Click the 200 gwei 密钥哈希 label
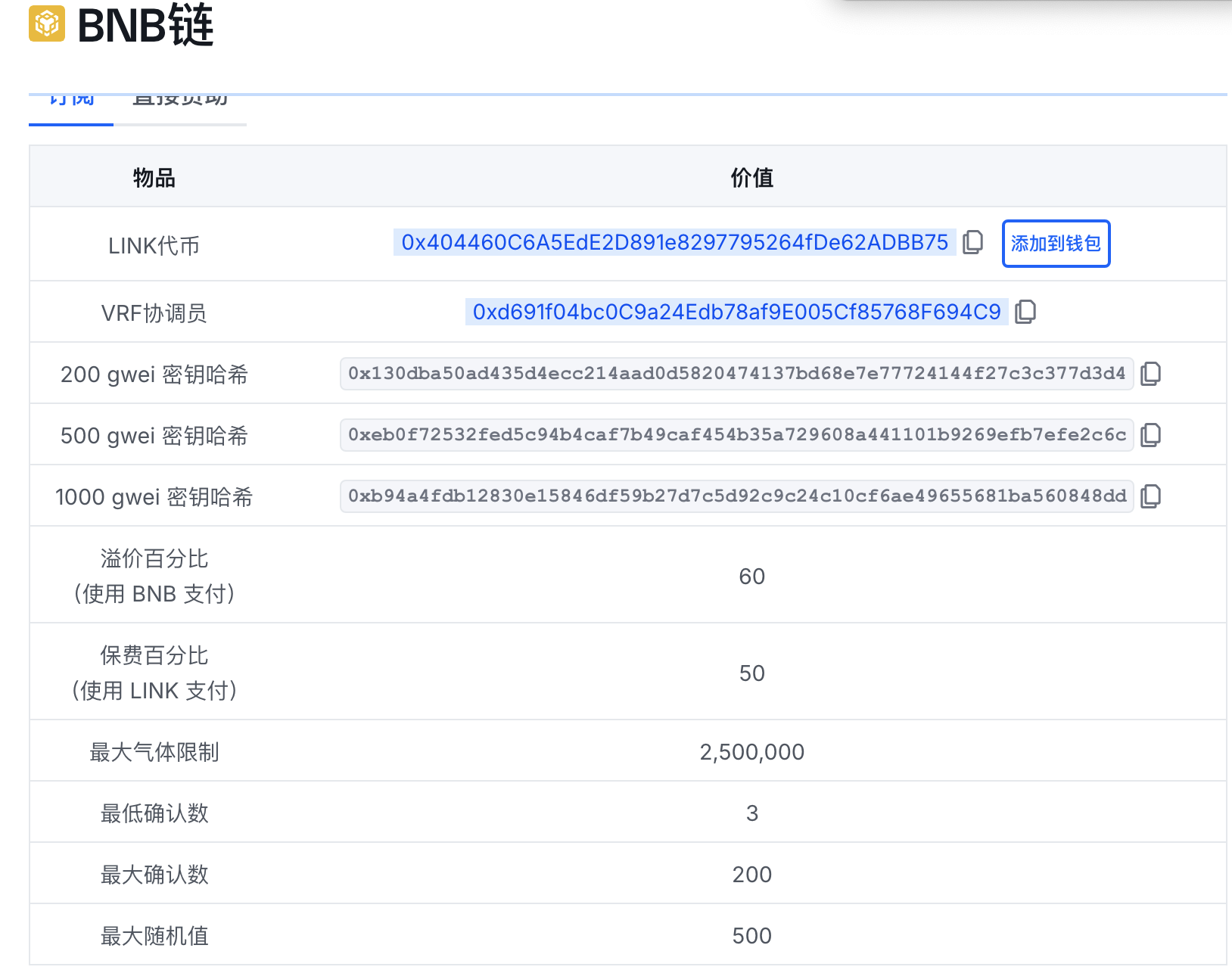 coord(154,374)
